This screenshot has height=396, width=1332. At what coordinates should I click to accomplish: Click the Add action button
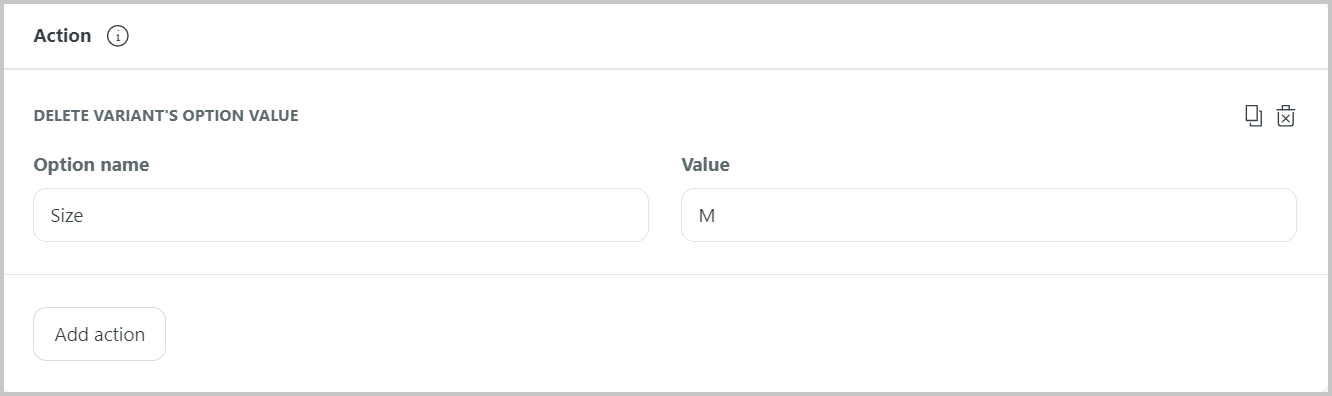point(100,334)
